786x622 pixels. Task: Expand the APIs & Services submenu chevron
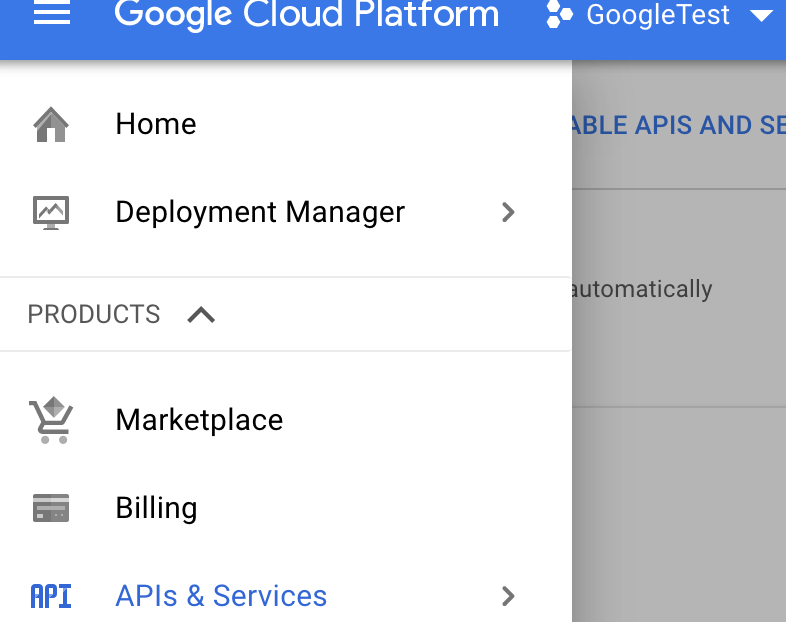click(x=508, y=597)
